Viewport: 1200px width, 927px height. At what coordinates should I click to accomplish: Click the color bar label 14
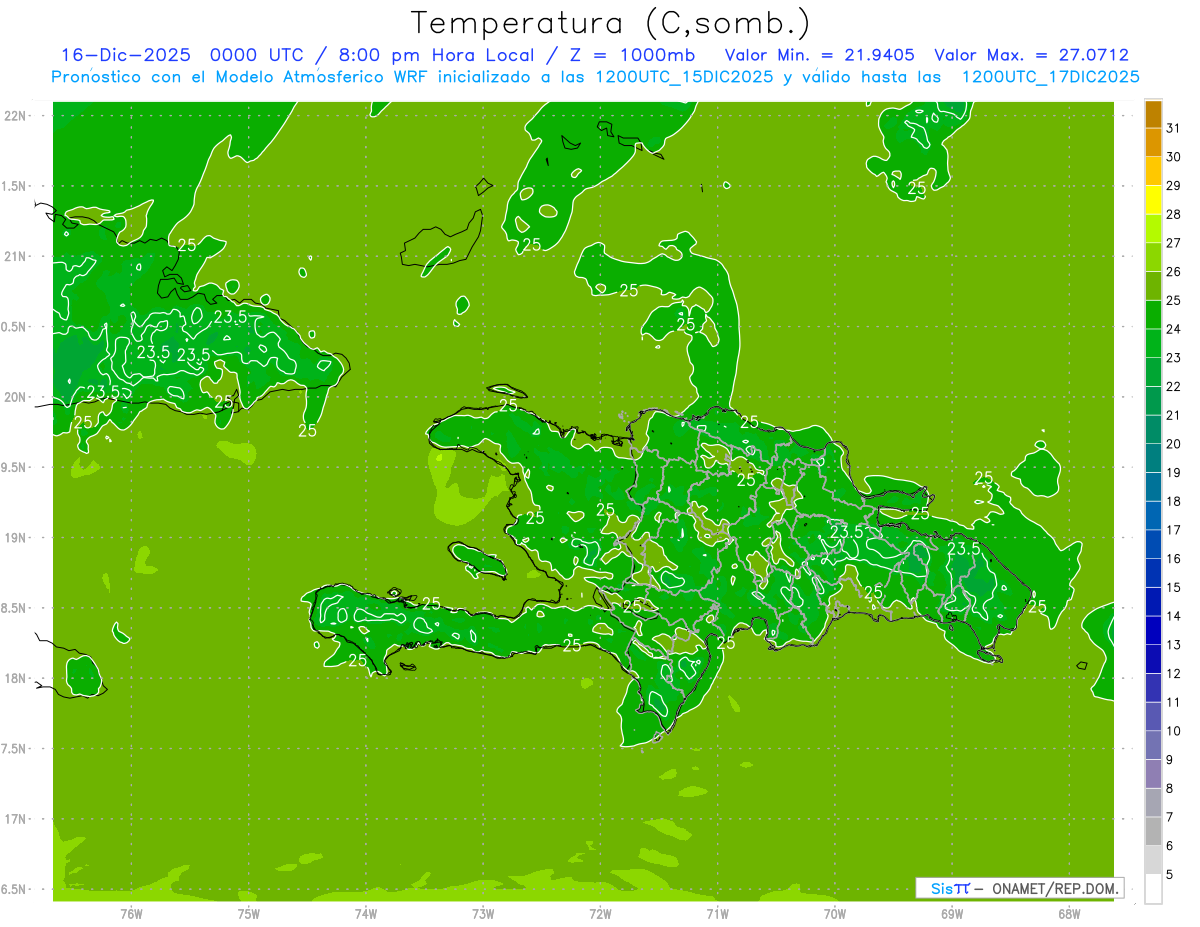[x=1173, y=616]
